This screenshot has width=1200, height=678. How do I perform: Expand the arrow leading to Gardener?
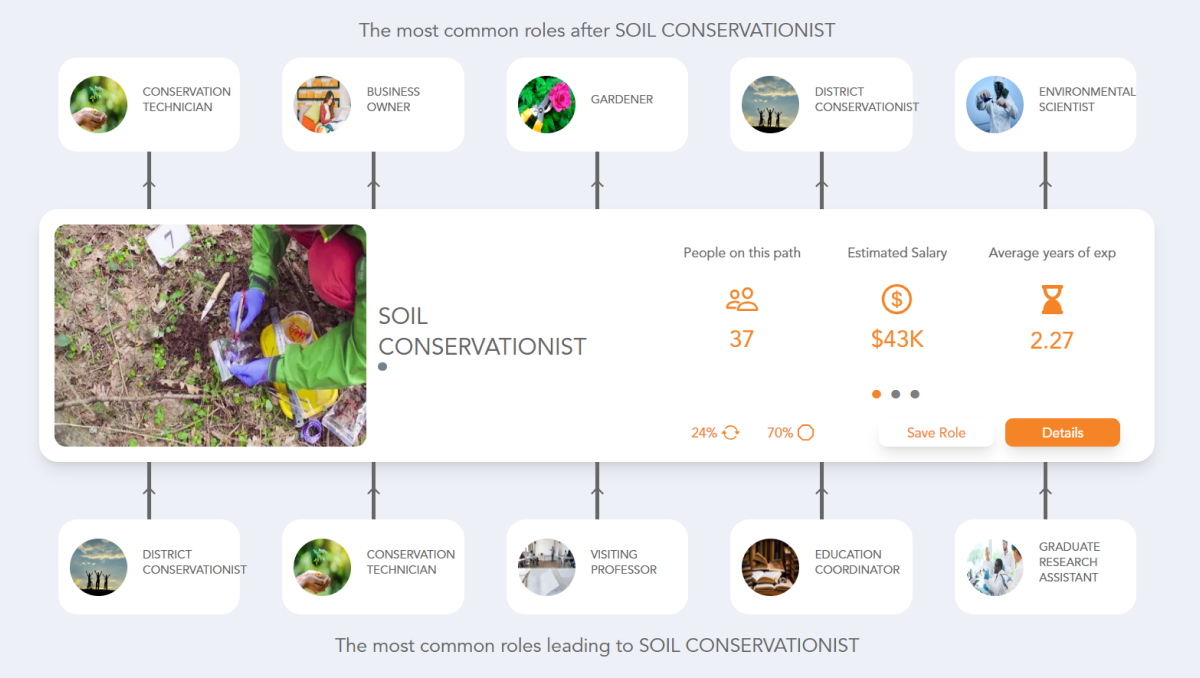597,185
